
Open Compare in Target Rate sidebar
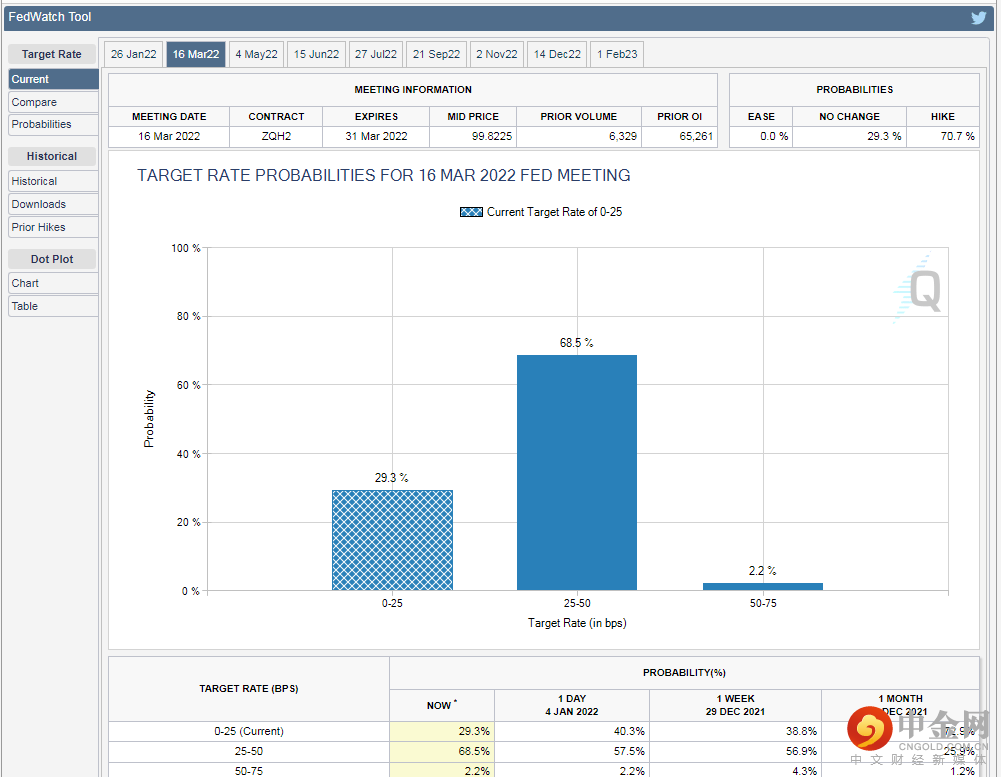(52, 102)
